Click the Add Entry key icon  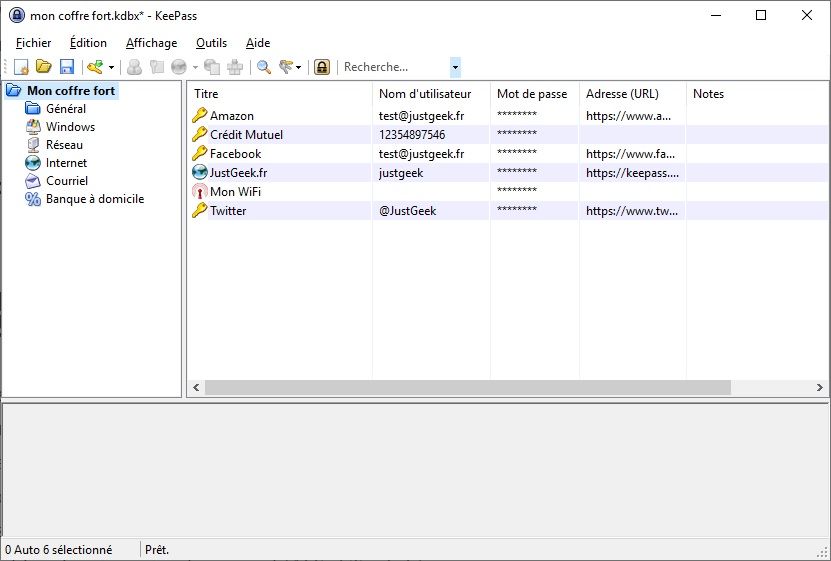pos(95,67)
